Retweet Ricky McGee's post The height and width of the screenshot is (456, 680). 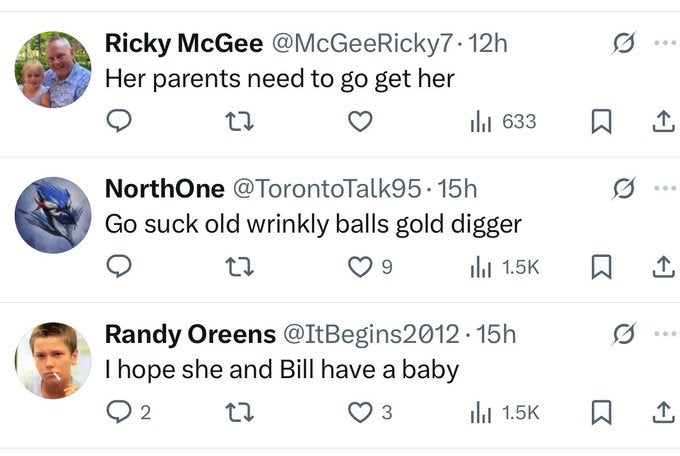click(x=239, y=122)
